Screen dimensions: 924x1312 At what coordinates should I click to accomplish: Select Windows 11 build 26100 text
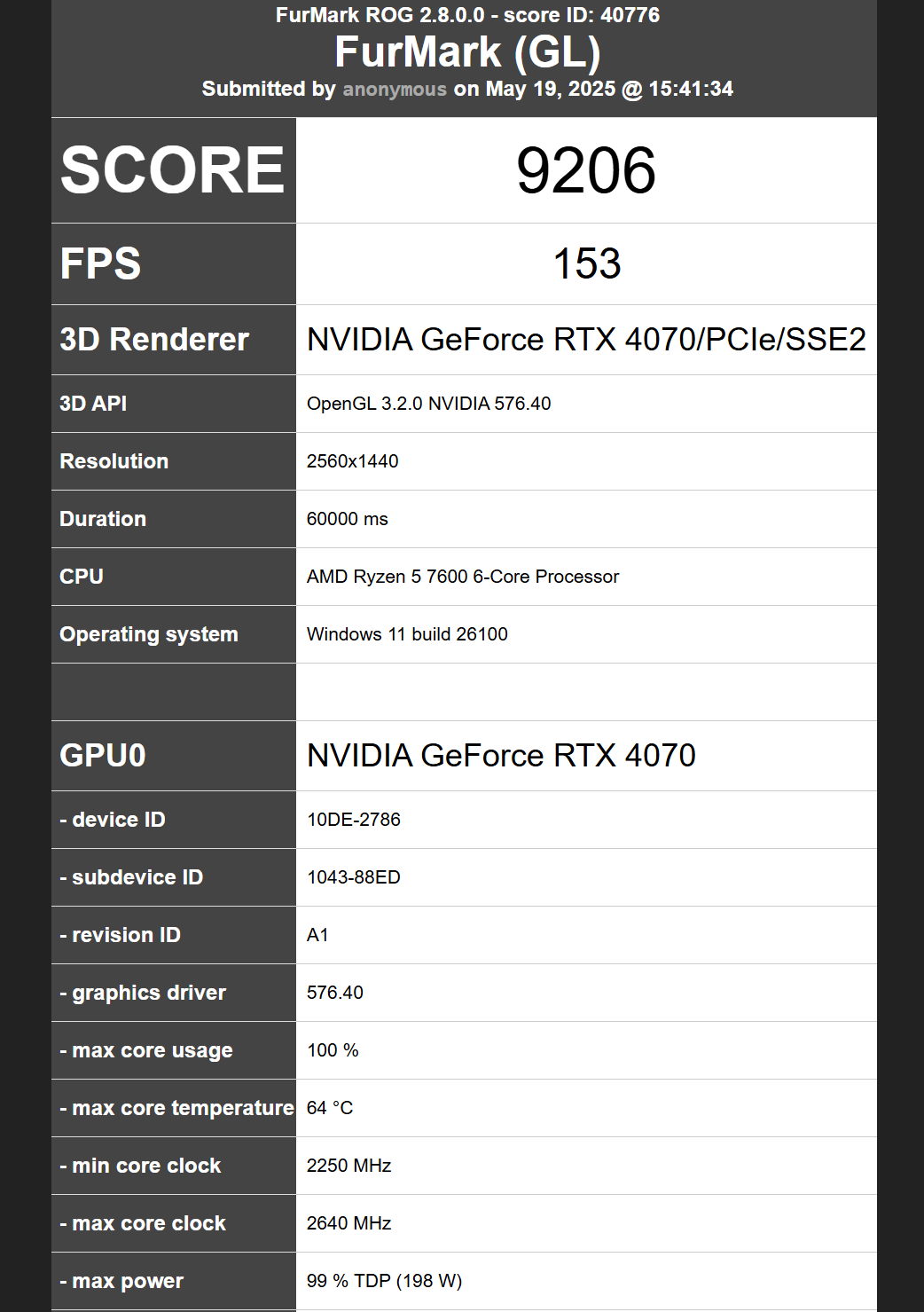coord(407,634)
